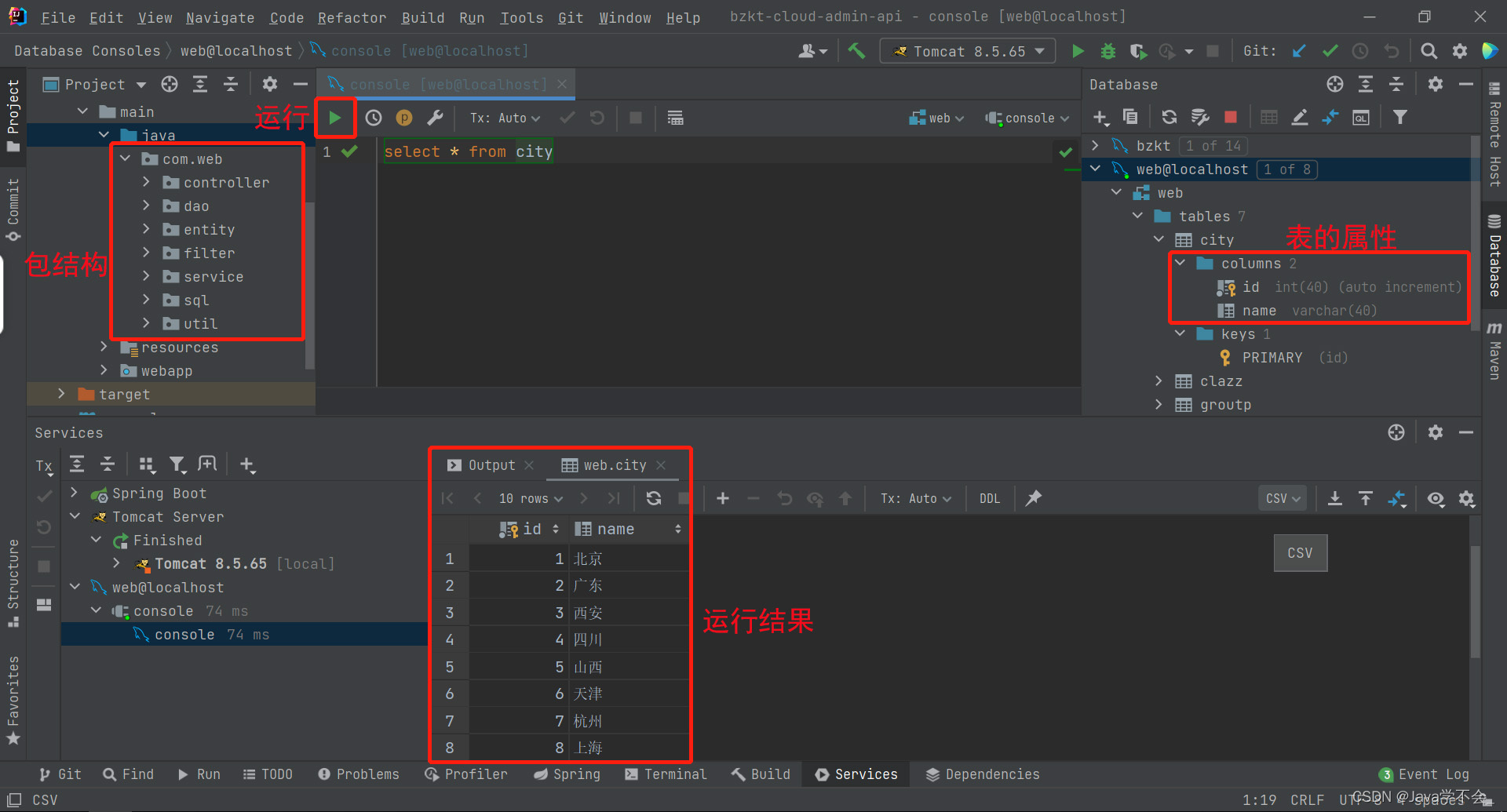
Task: Select the Synchronize database refresh icon
Action: [x=1169, y=116]
